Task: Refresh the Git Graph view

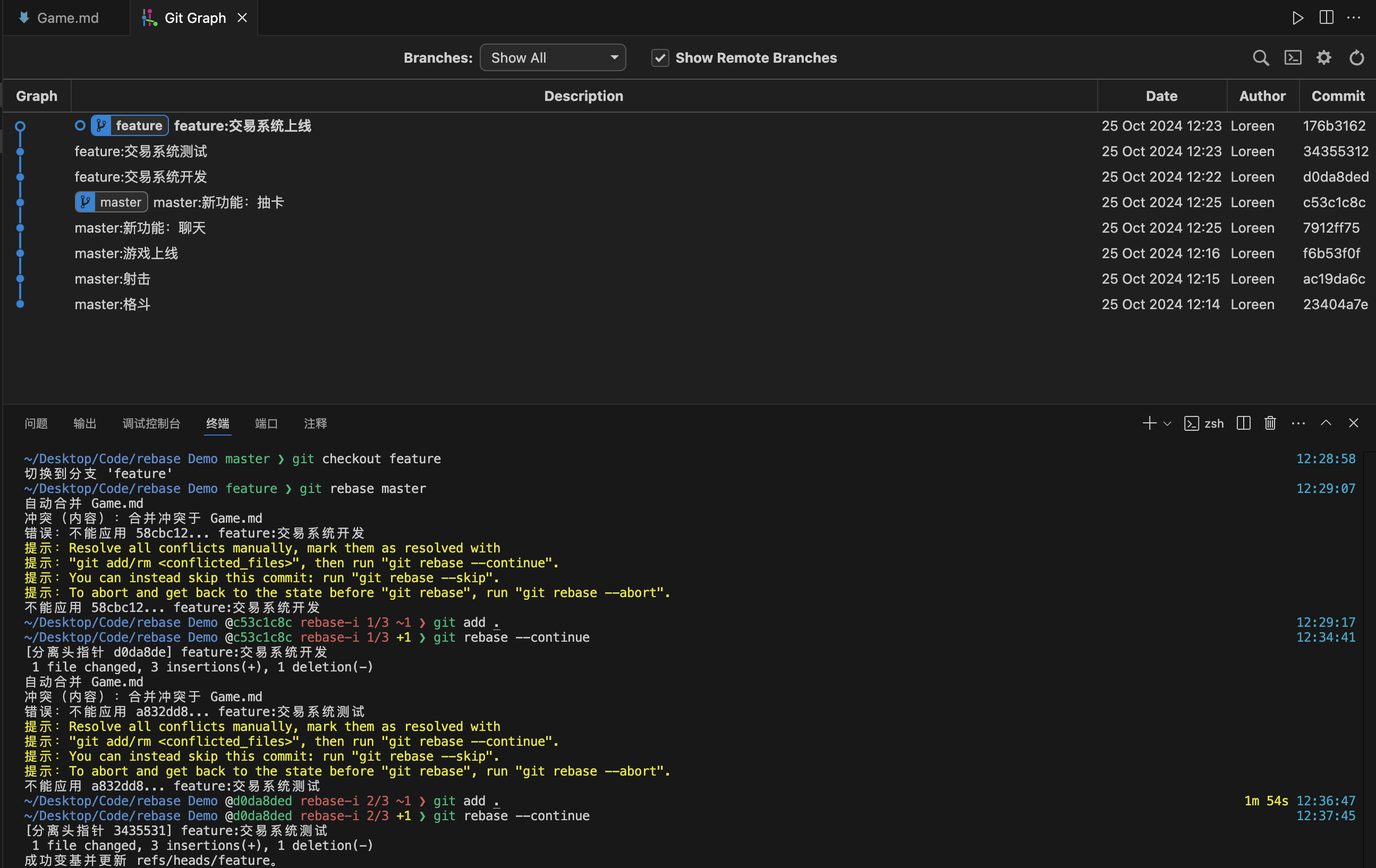Action: pyautogui.click(x=1356, y=58)
